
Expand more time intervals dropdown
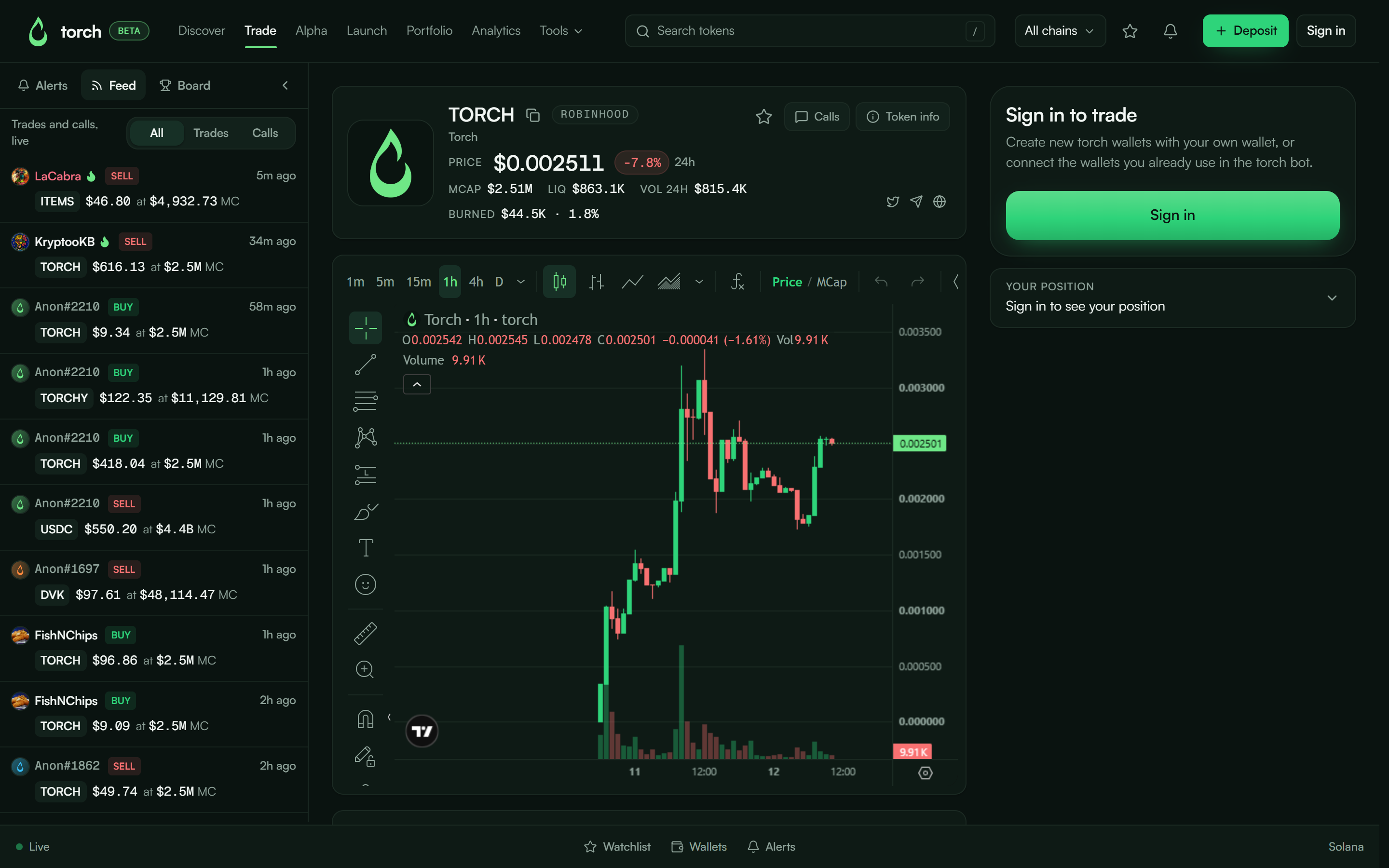pos(520,282)
